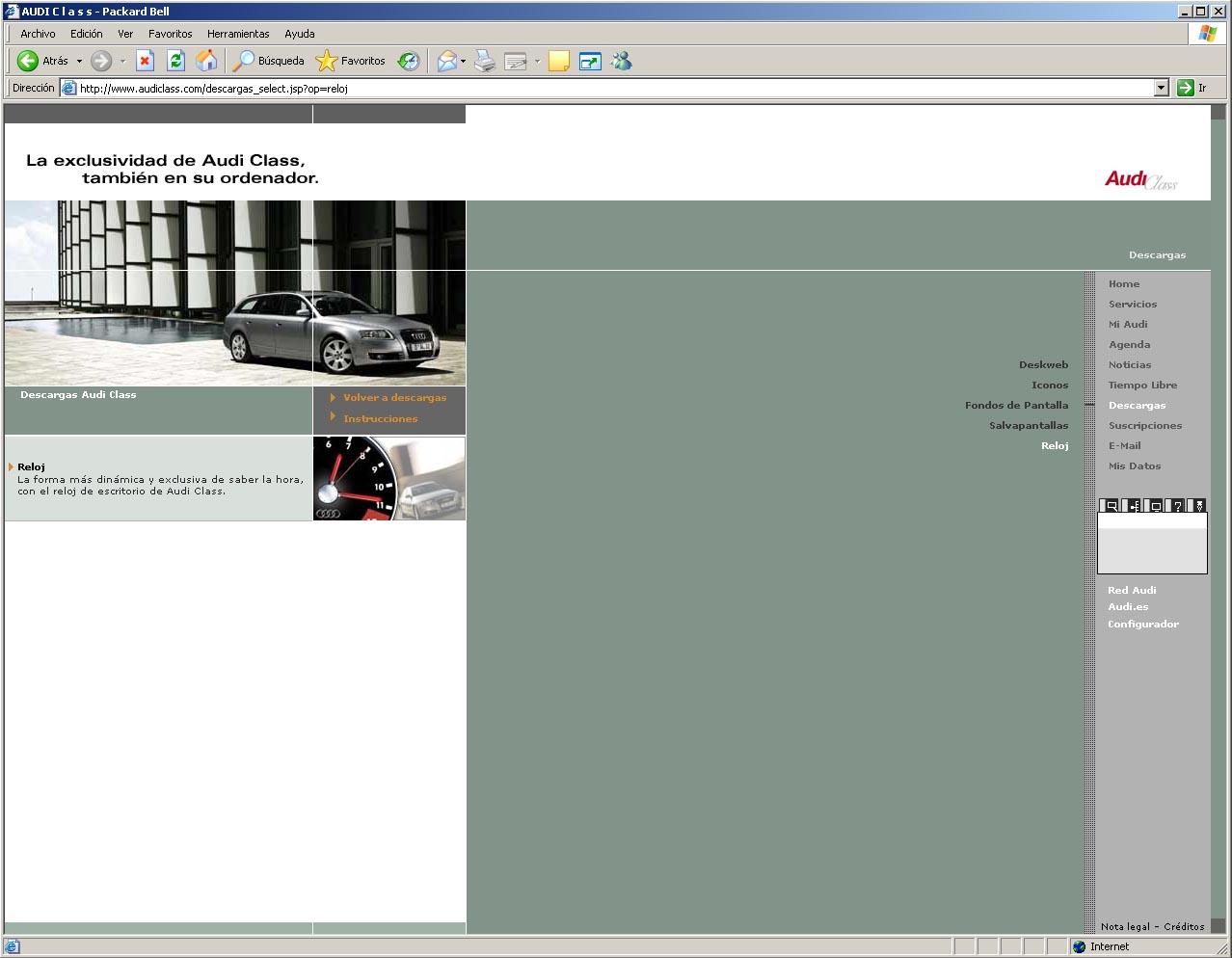Open the Atrás history dropdown arrow
This screenshot has height=958, width=1232.
click(x=79, y=62)
